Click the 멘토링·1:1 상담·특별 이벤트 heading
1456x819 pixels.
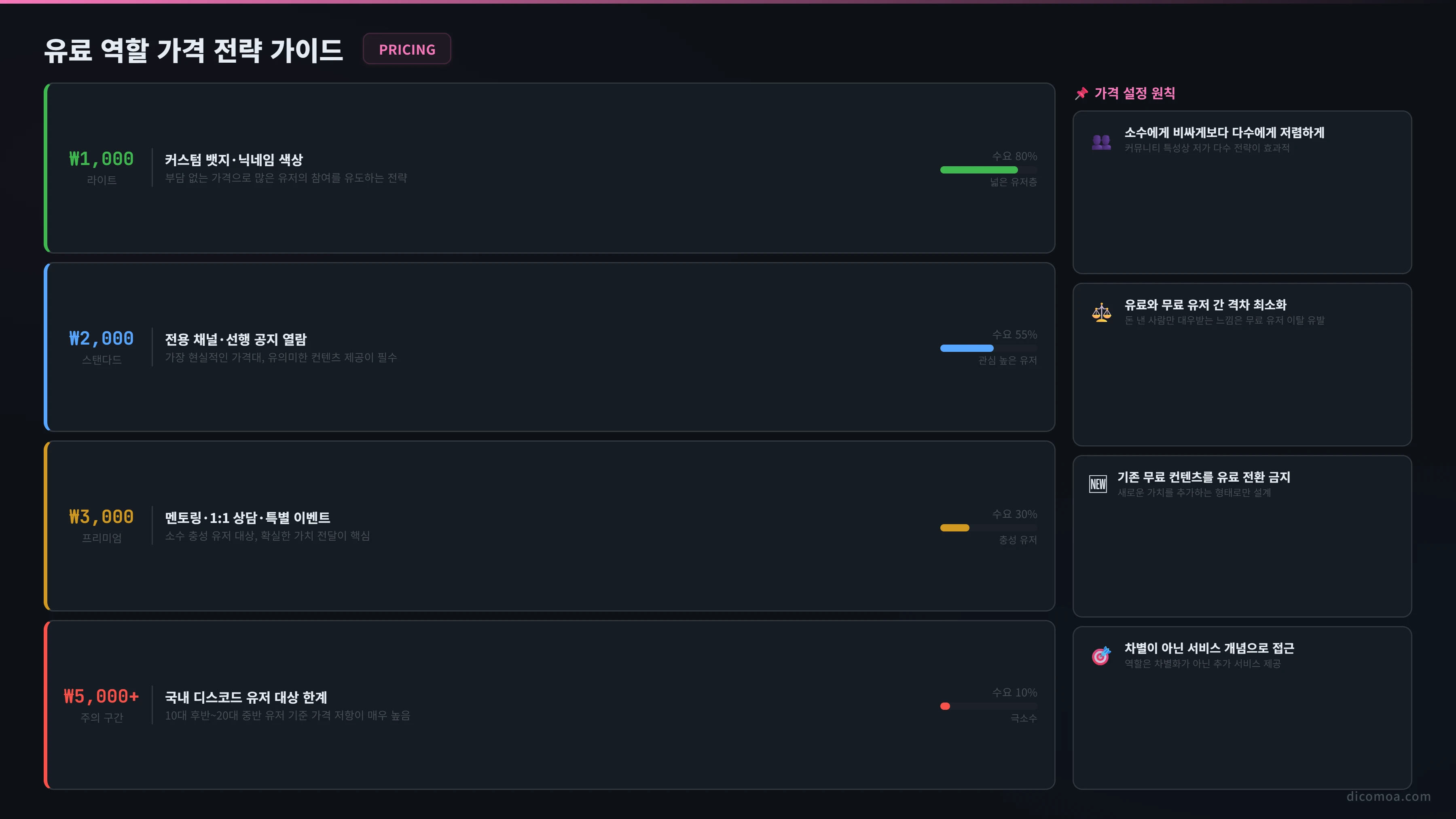tap(248, 518)
